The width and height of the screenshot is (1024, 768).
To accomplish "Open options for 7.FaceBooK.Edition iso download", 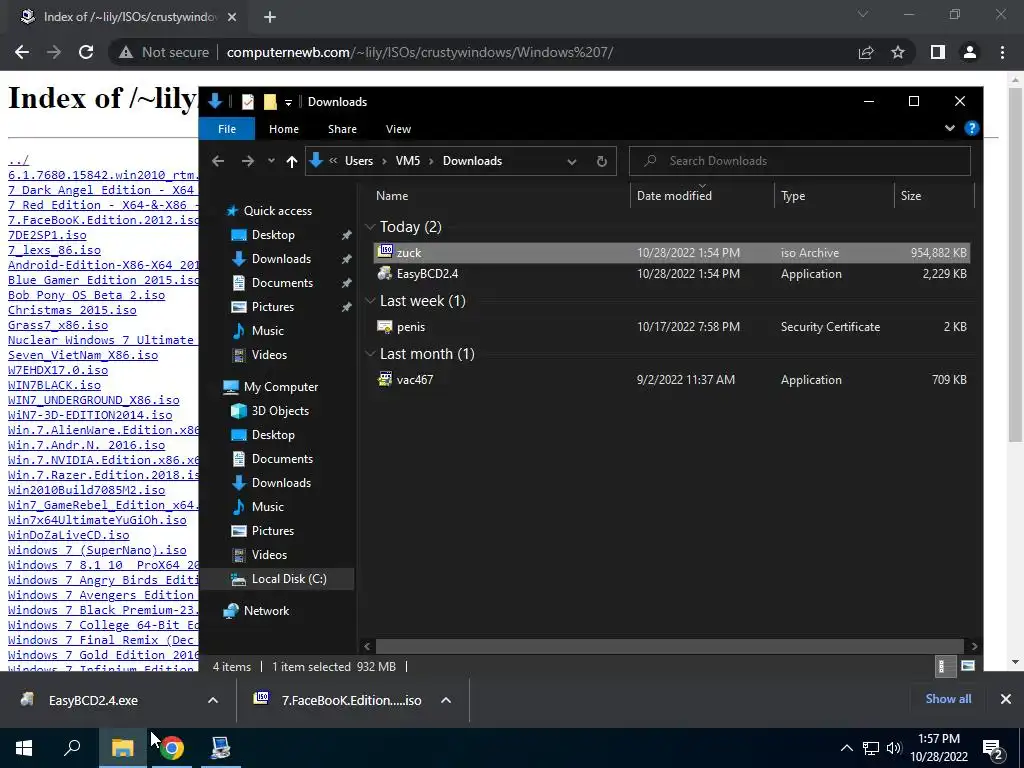I will 446,700.
